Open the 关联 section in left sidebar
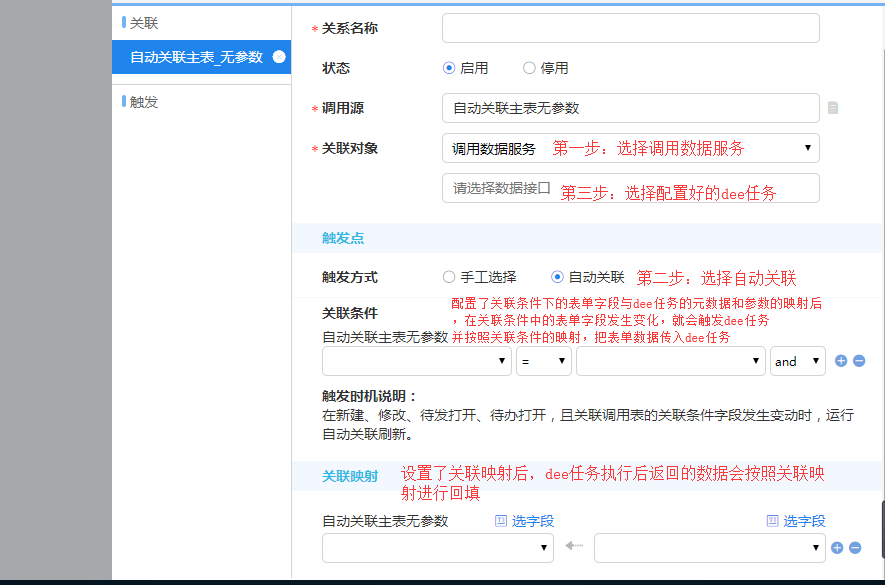 [x=144, y=22]
